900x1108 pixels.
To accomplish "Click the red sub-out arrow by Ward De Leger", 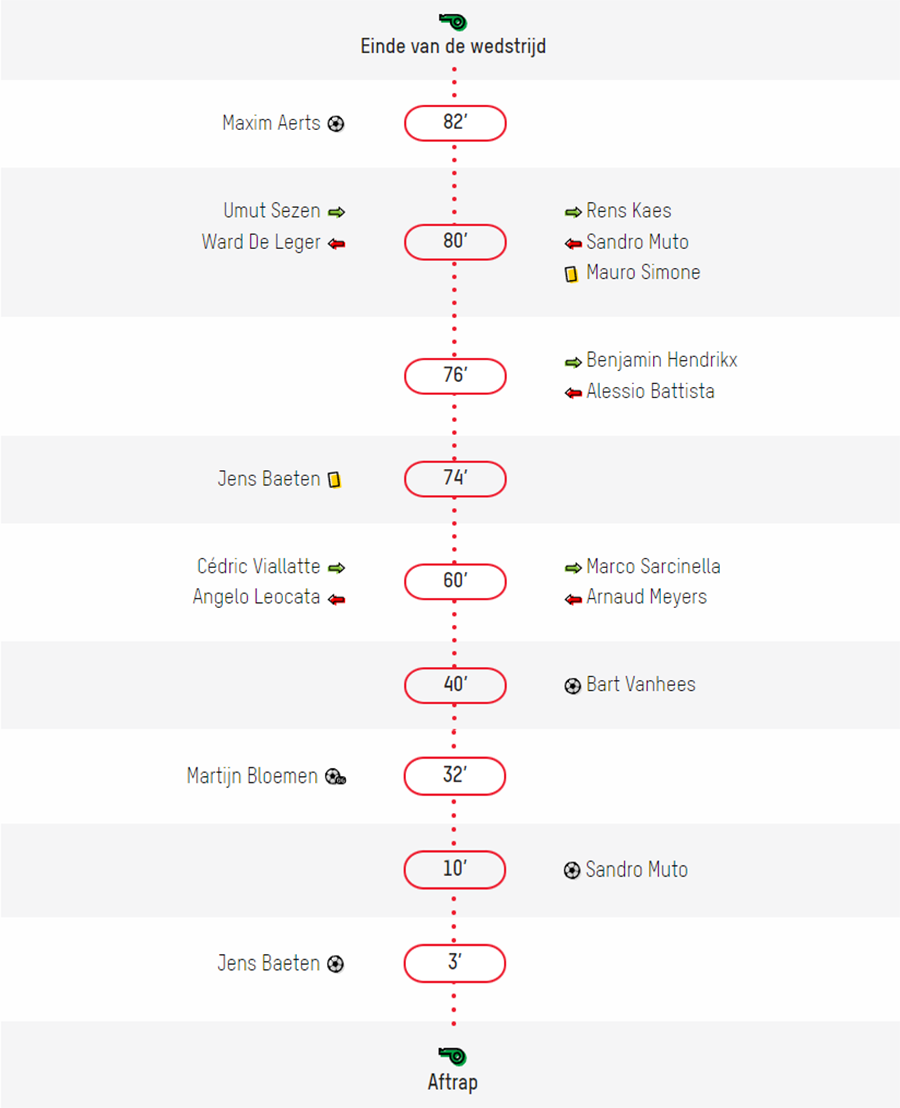I will coord(337,244).
